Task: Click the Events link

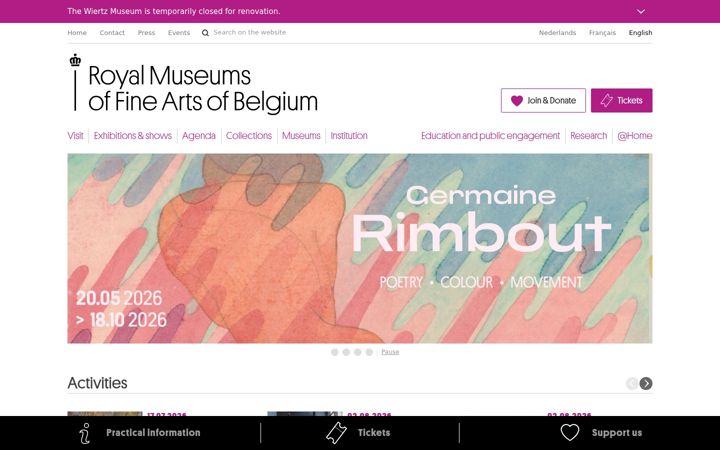Action: [x=179, y=33]
